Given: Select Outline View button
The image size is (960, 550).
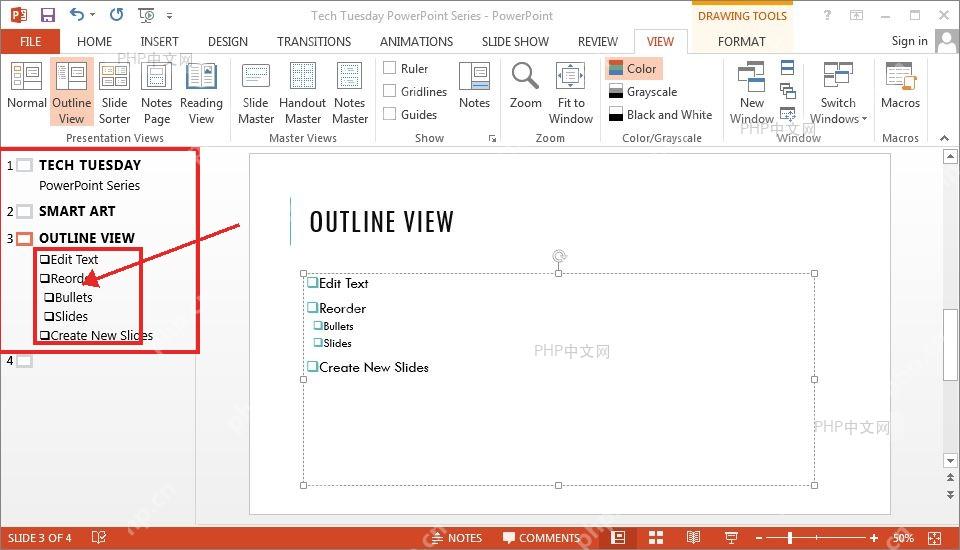Looking at the screenshot, I should tap(72, 92).
